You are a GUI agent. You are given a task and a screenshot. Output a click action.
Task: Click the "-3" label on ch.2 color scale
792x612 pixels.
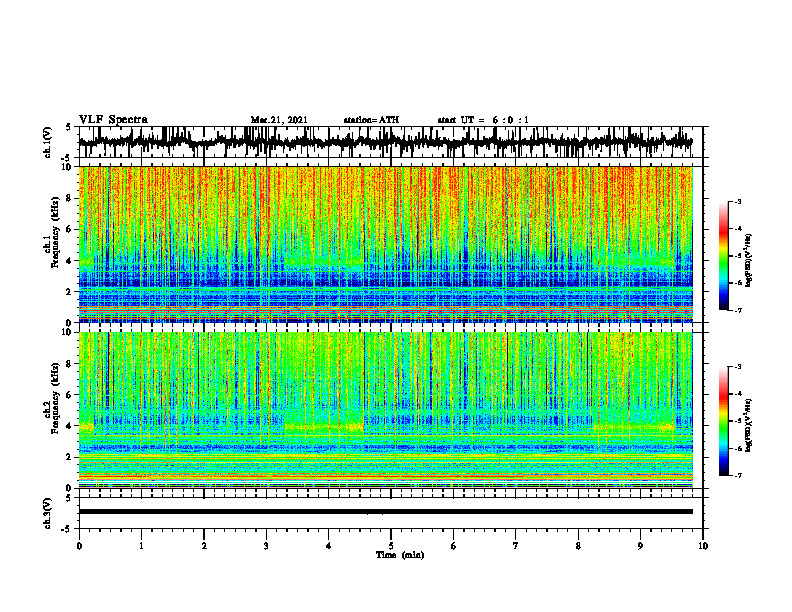coord(737,367)
